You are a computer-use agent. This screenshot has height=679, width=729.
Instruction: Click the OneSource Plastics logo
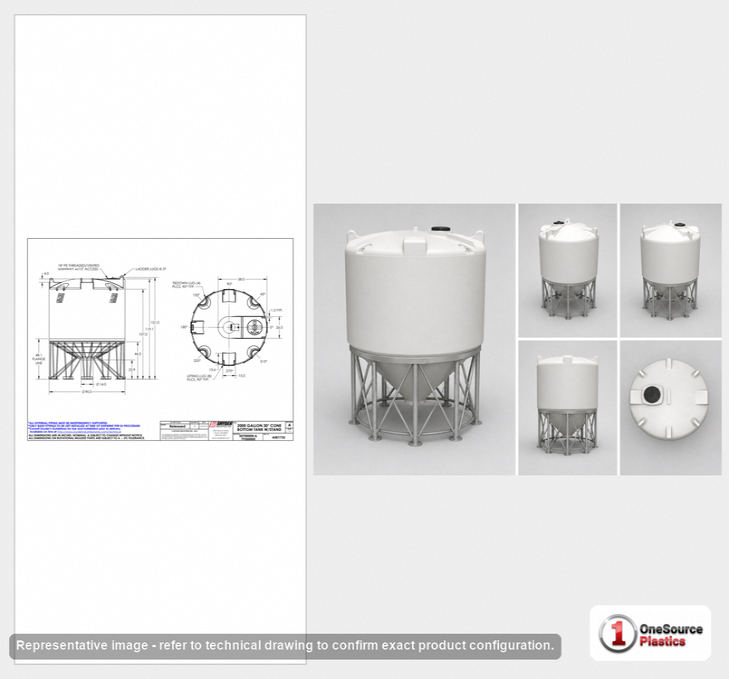(650, 633)
